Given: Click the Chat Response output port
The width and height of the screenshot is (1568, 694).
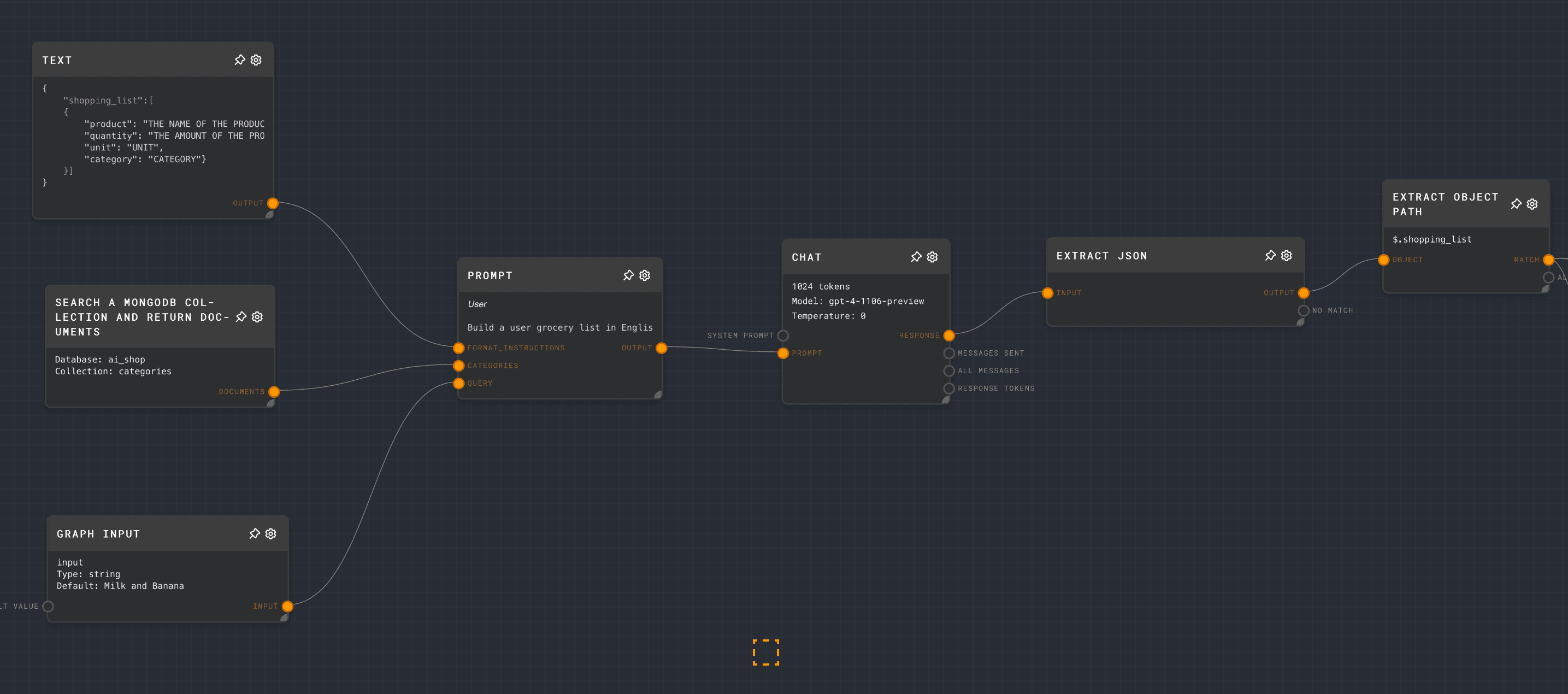Looking at the screenshot, I should (948, 336).
